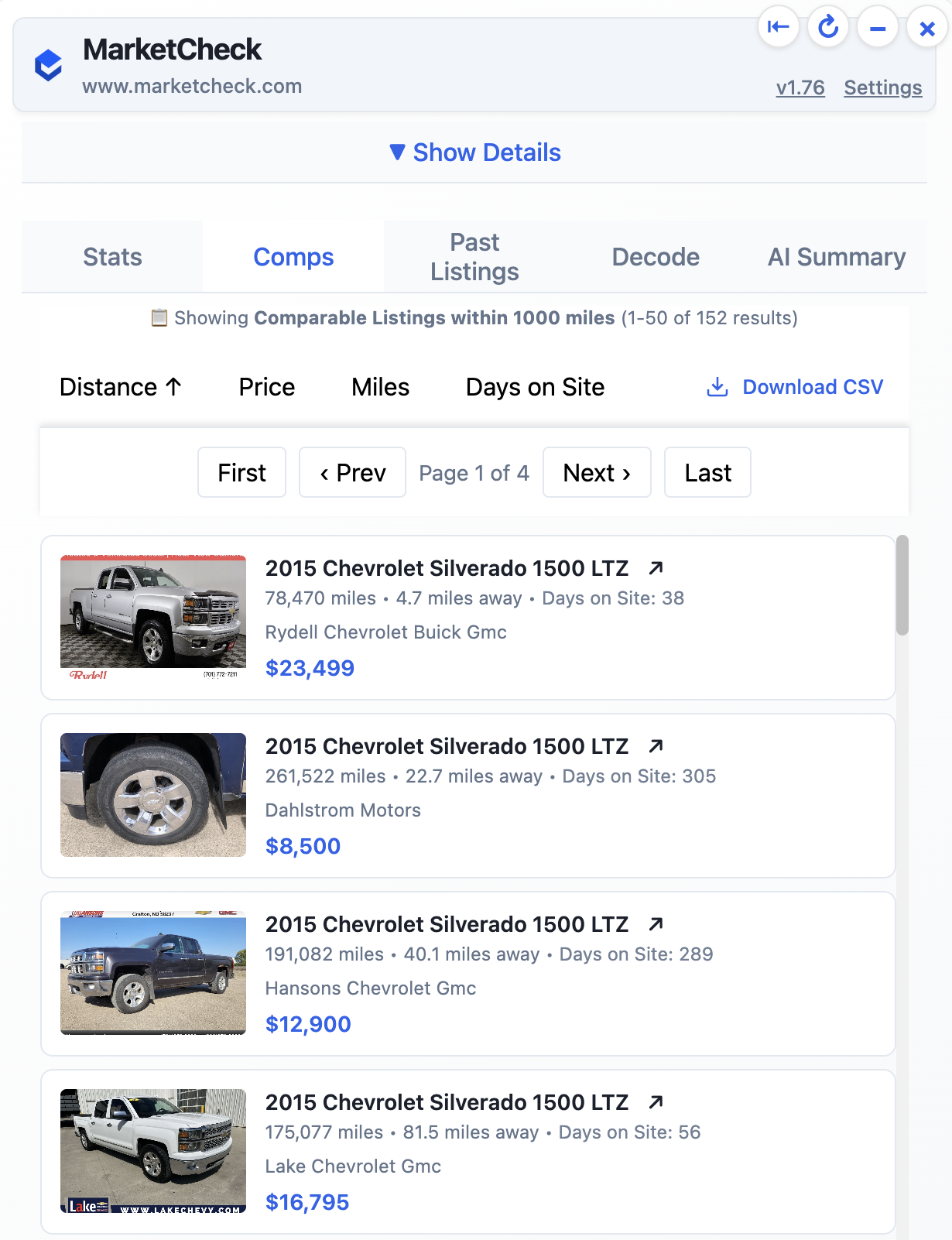Sort listings by Distance

click(121, 387)
